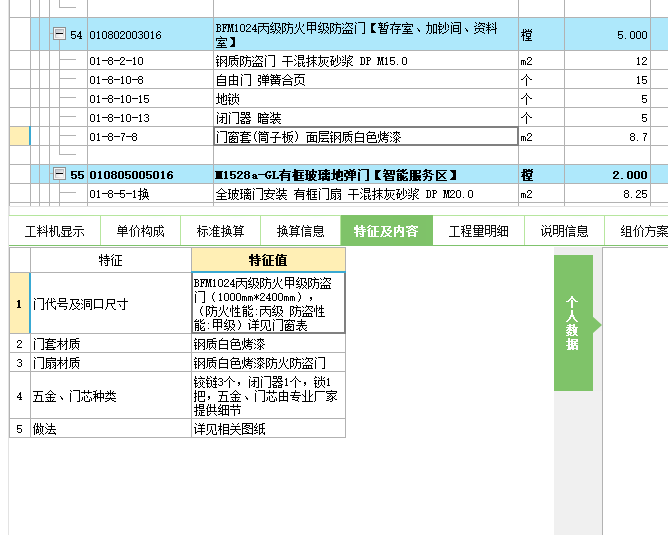The image size is (668, 535).
Task: Click the name cell 自由门 弹簧合页
Action: click(x=366, y=80)
